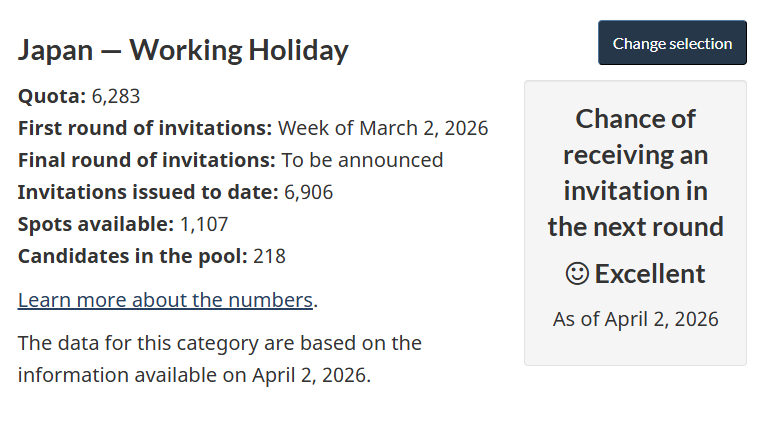The width and height of the screenshot is (768, 423).
Task: Click the Invitations issued to date label
Action: pos(148,192)
